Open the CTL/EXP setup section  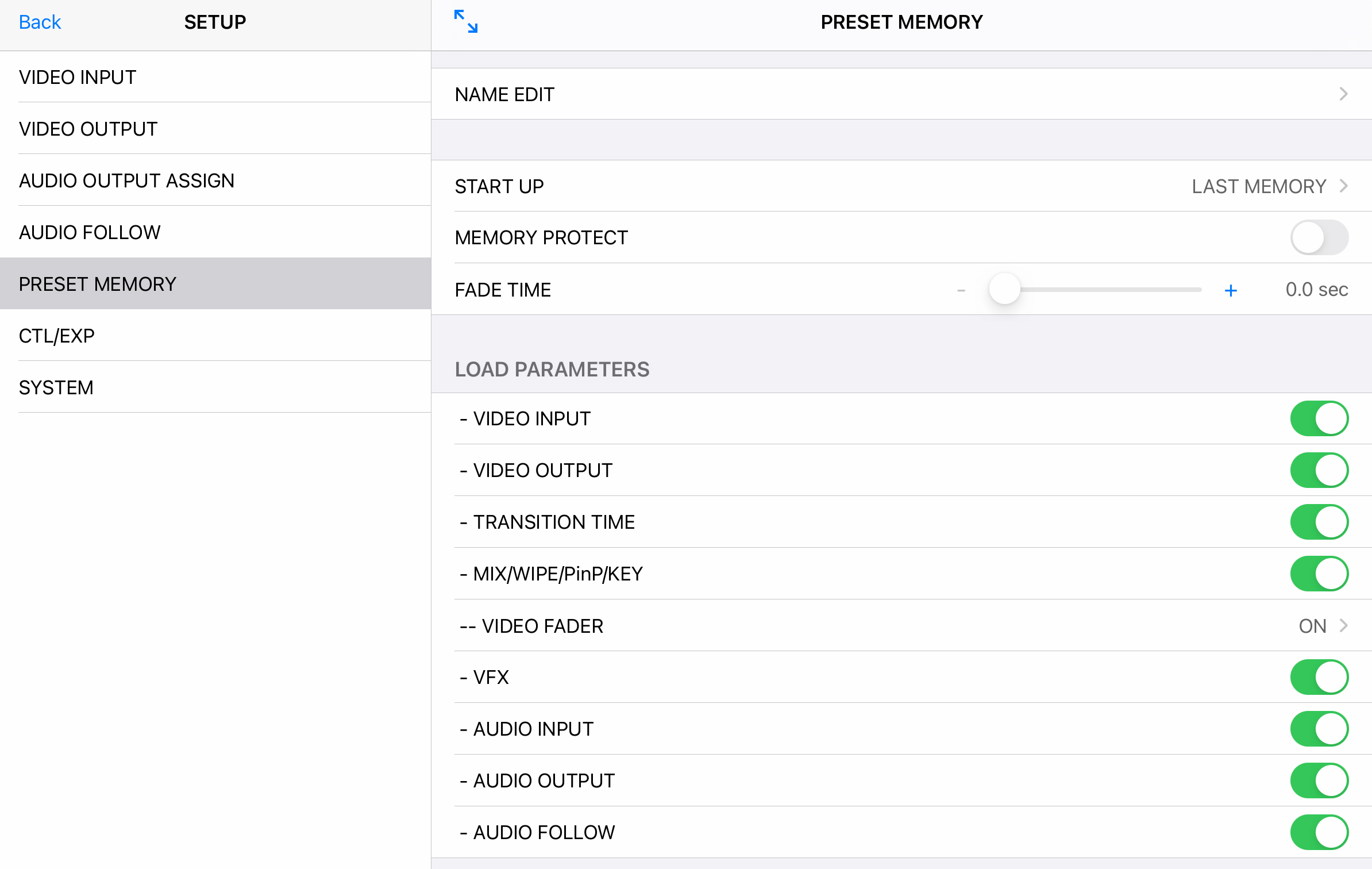coord(56,336)
